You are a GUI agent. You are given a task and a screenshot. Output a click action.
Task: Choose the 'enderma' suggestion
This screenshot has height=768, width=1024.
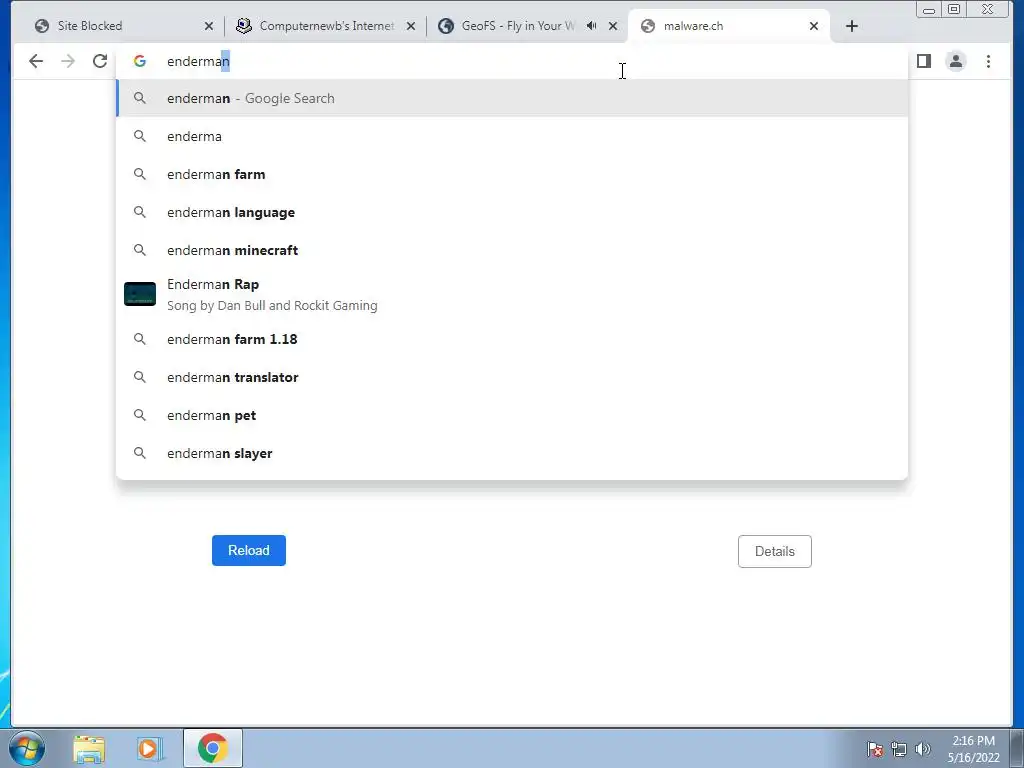(x=512, y=136)
